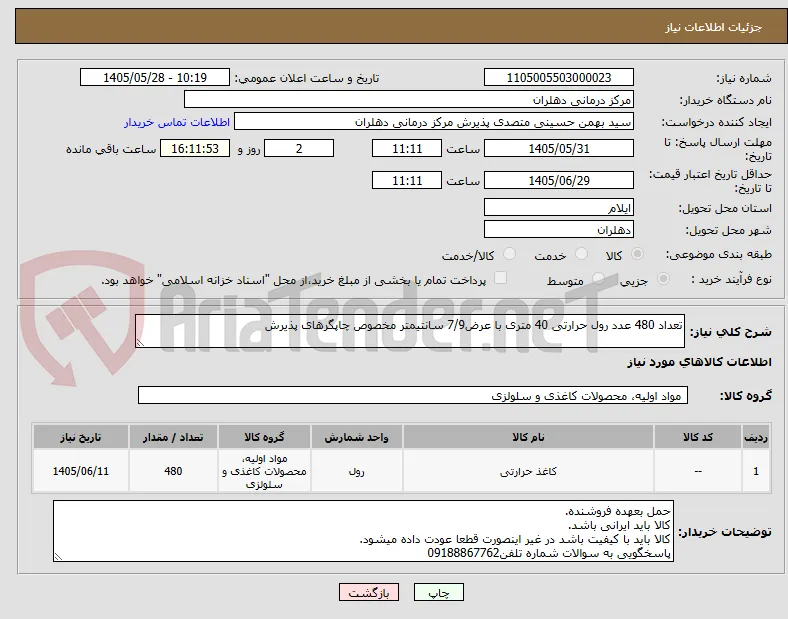Click the remaining time field 16:11:53
The image size is (788, 619).
click(x=195, y=148)
